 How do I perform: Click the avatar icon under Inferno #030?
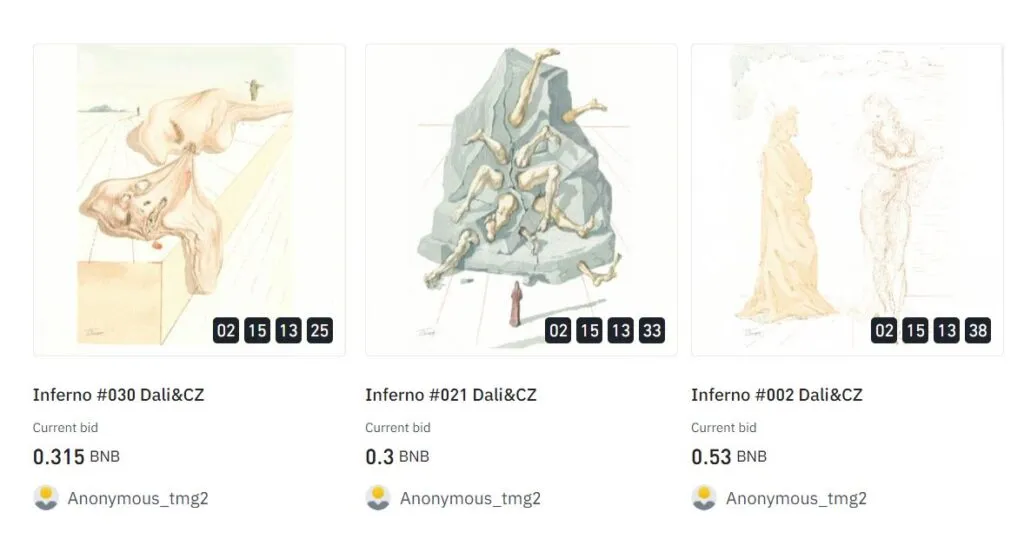tap(46, 498)
